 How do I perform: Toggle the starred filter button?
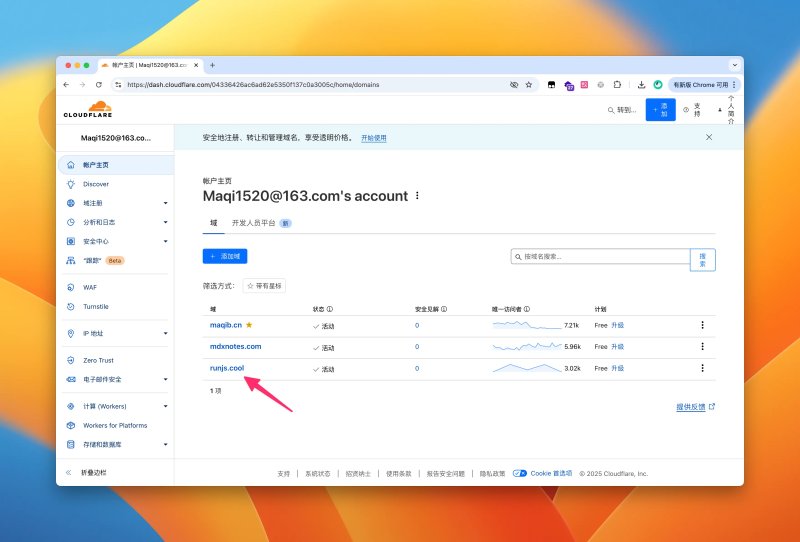click(x=264, y=286)
